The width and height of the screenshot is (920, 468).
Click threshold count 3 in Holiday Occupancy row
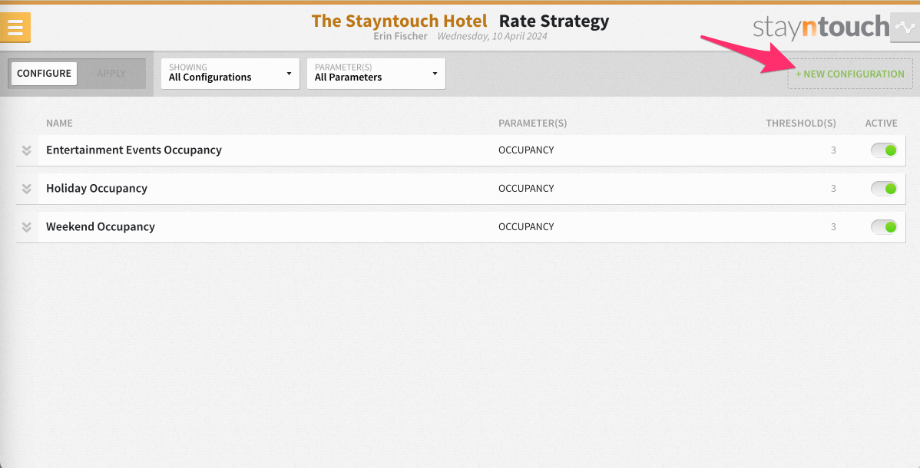tap(833, 188)
